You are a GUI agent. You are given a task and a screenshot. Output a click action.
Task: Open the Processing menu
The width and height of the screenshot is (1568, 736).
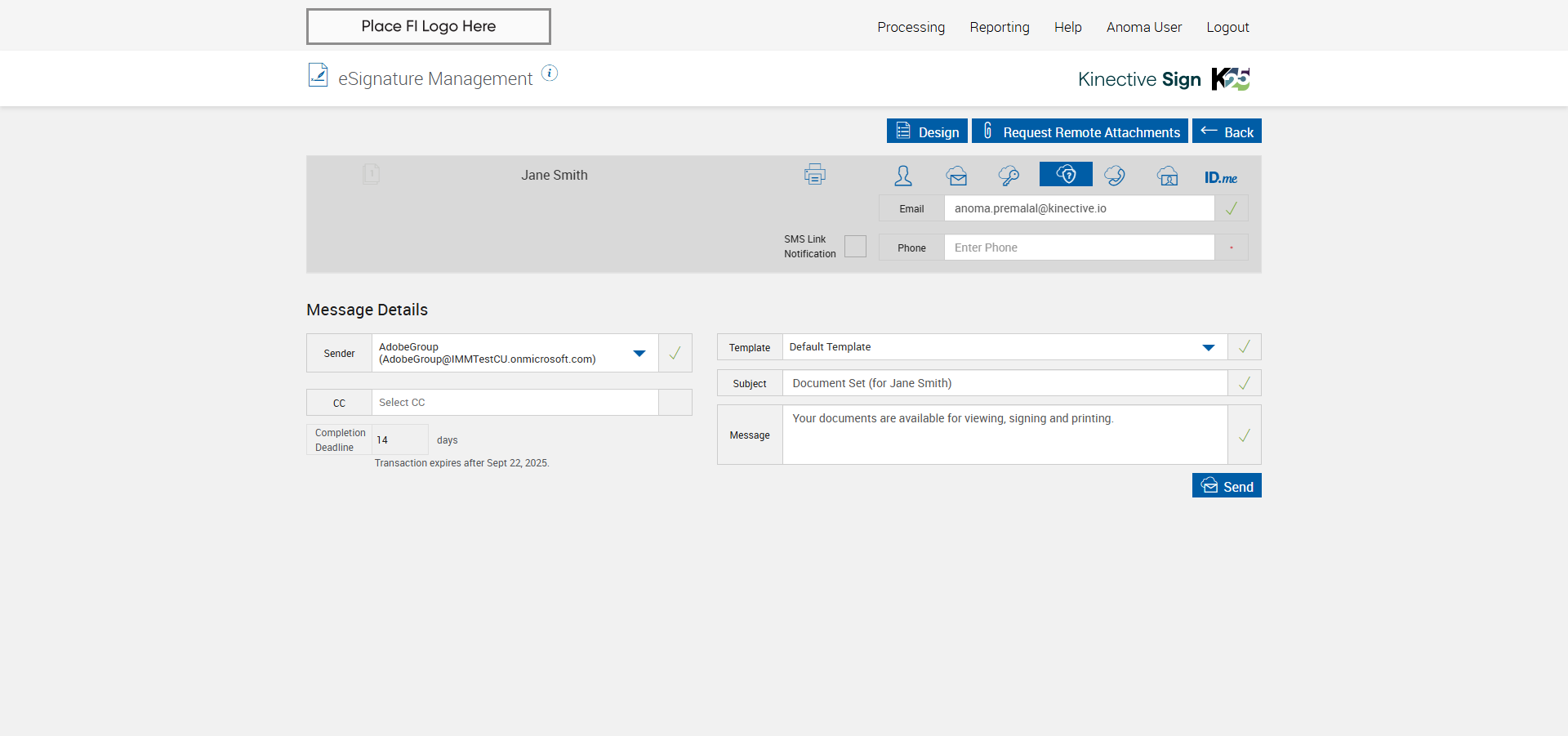(911, 27)
